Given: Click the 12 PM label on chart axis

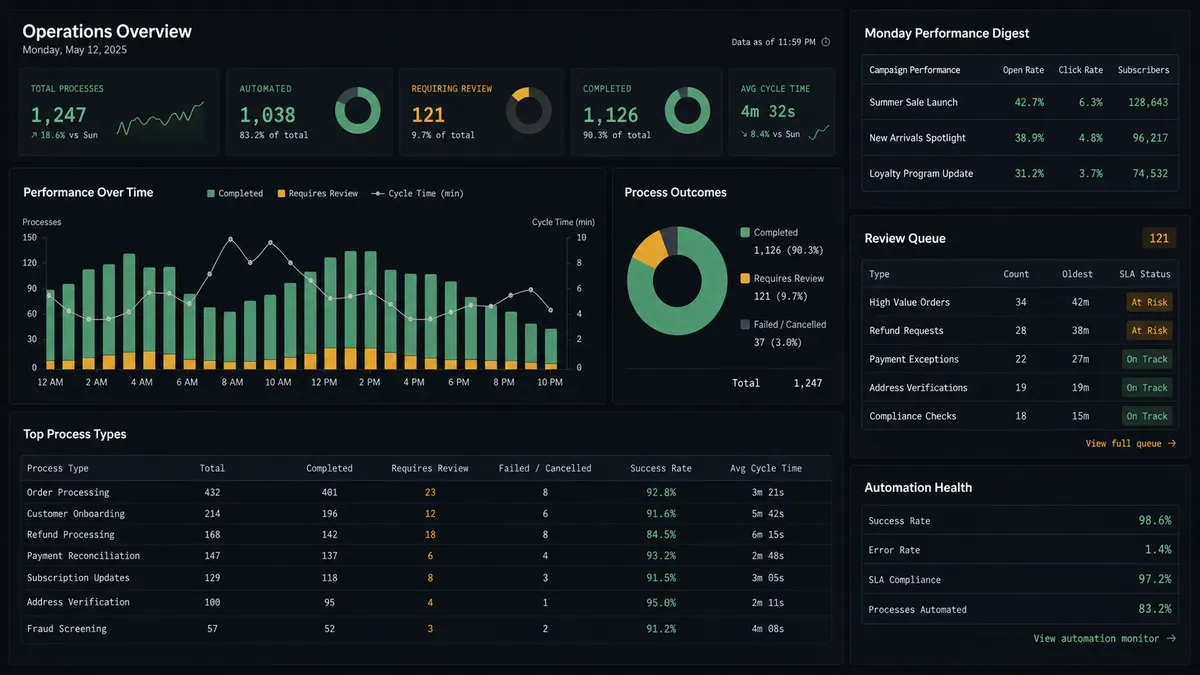Looking at the screenshot, I should [x=324, y=383].
